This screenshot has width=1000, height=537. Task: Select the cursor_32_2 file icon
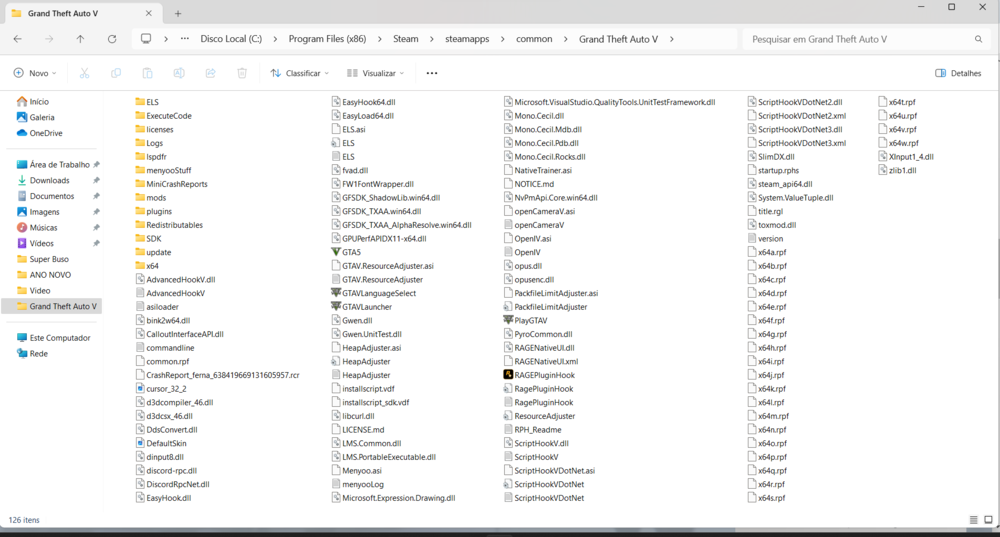pyautogui.click(x=140, y=388)
